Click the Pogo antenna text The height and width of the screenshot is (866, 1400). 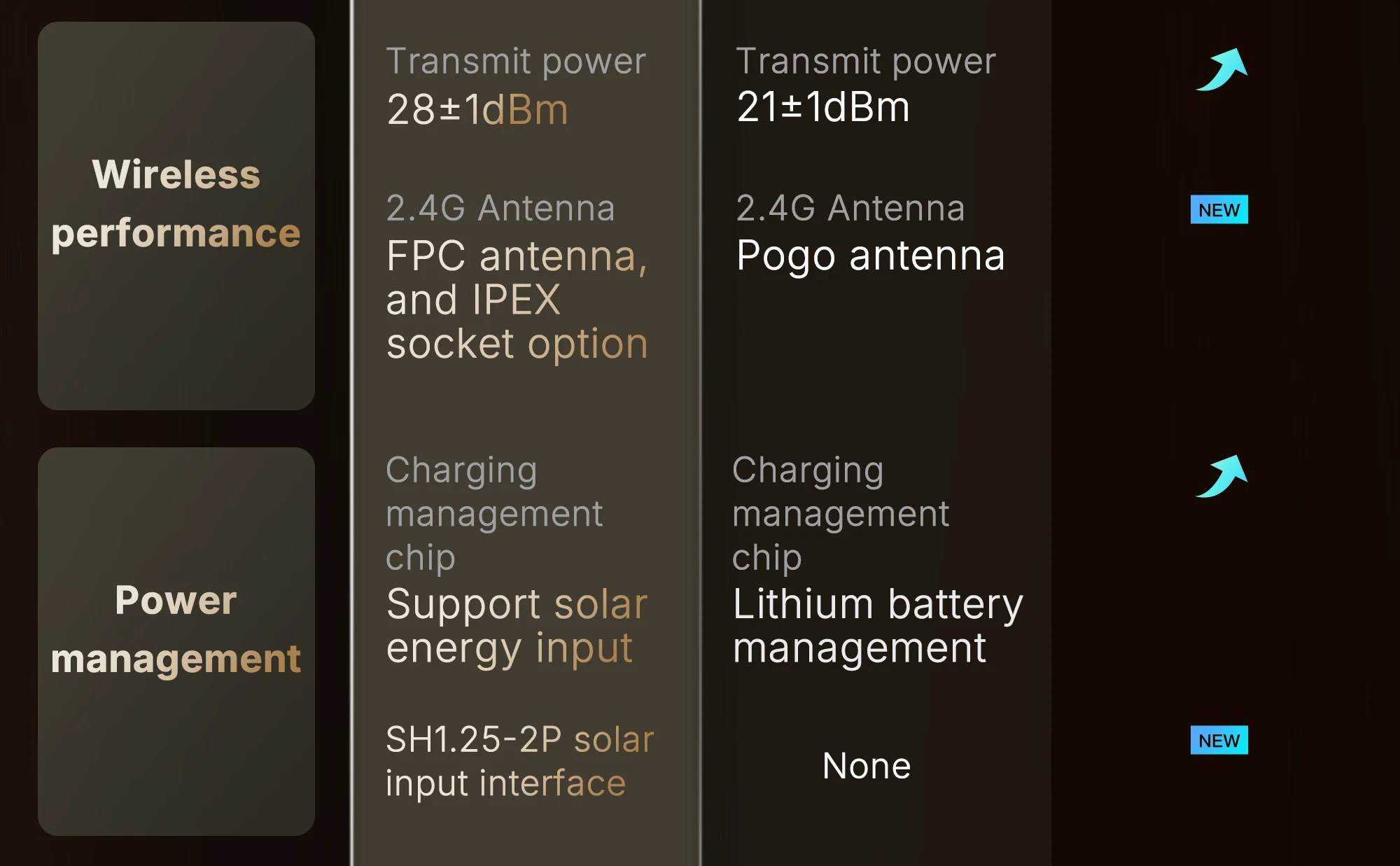tap(870, 256)
